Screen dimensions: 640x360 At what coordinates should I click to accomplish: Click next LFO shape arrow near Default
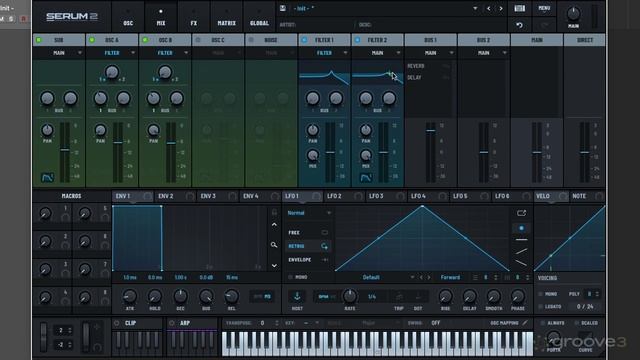click(429, 277)
